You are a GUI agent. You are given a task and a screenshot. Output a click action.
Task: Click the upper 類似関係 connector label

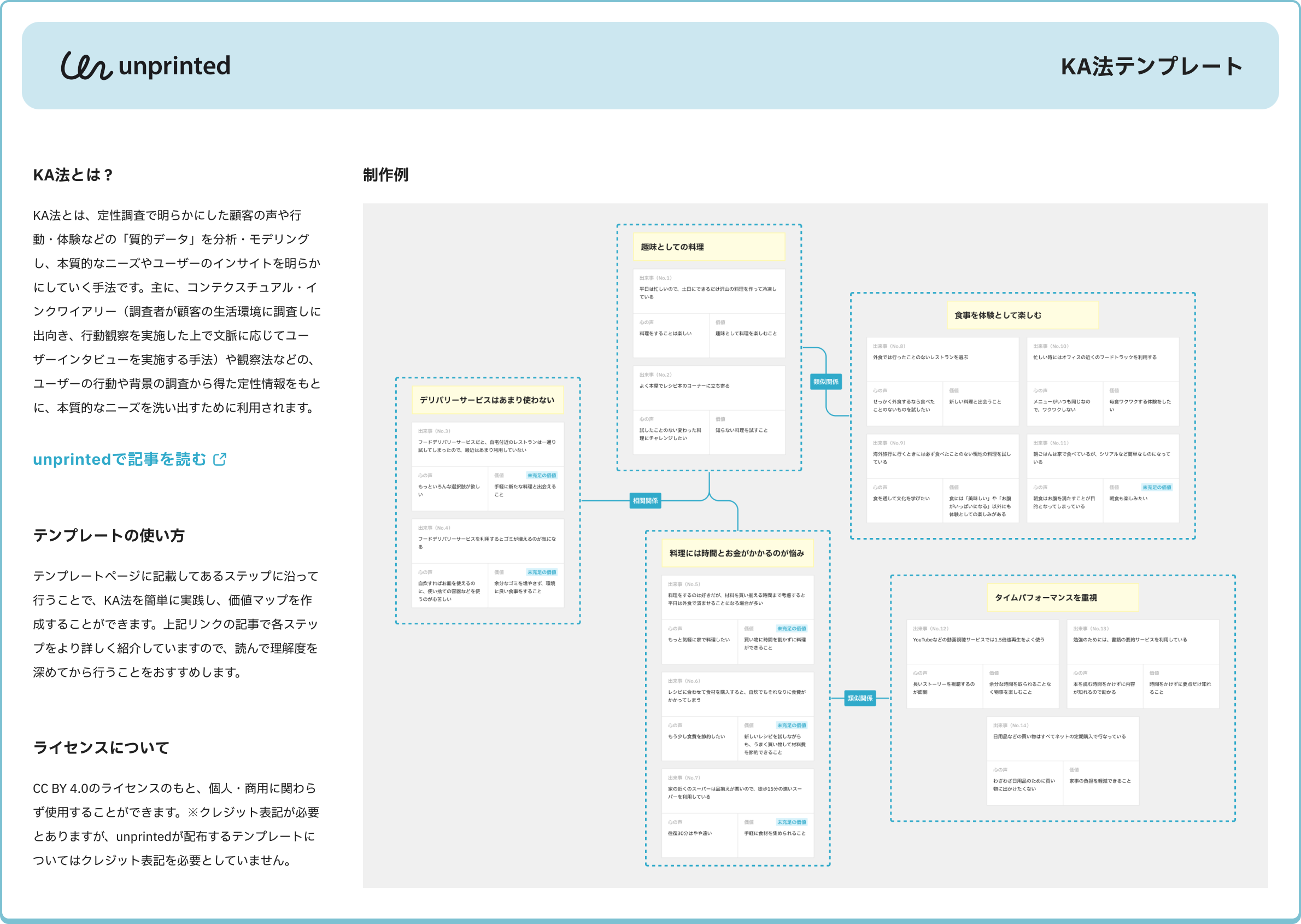pos(825,382)
